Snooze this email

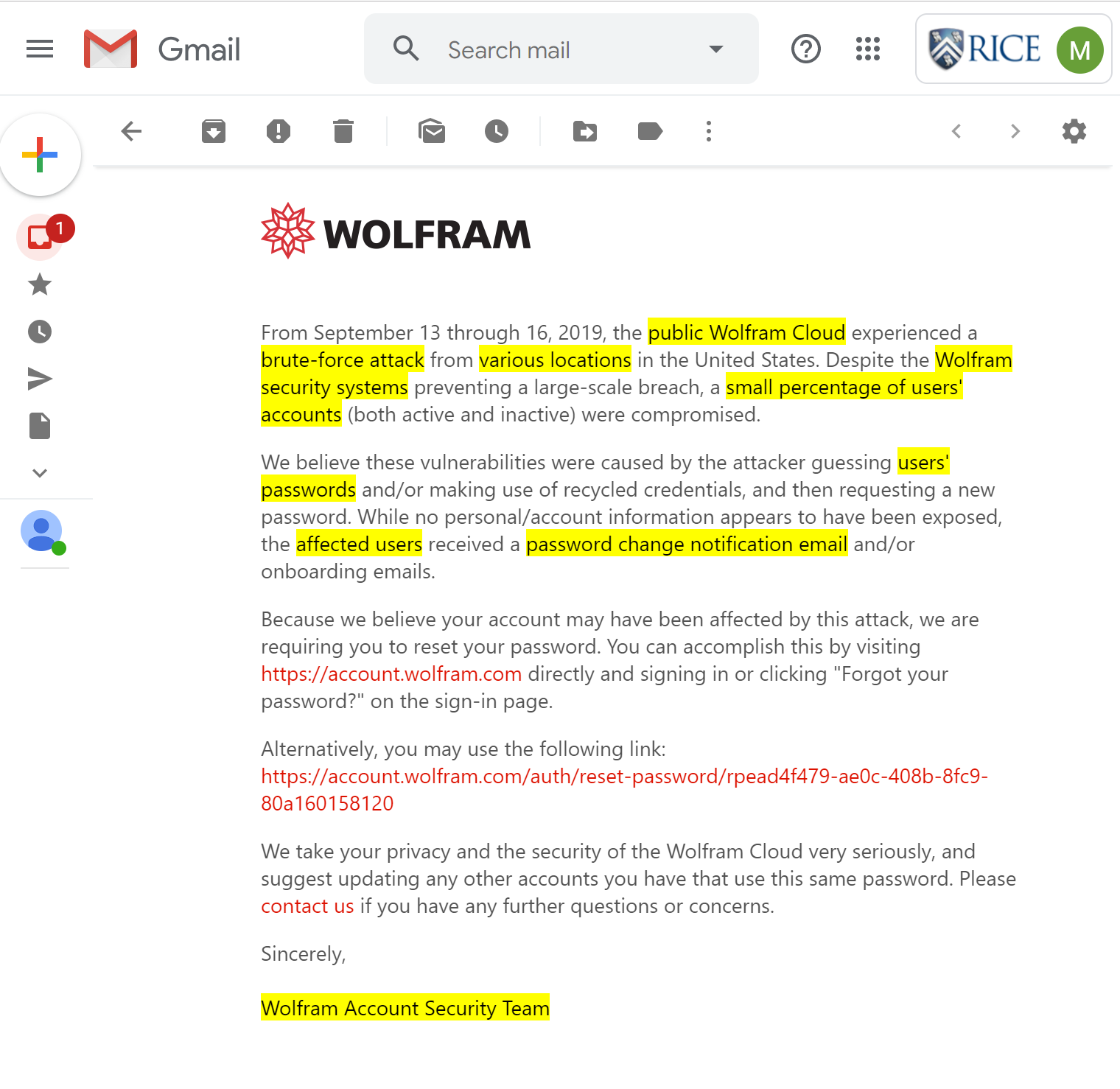click(x=497, y=131)
